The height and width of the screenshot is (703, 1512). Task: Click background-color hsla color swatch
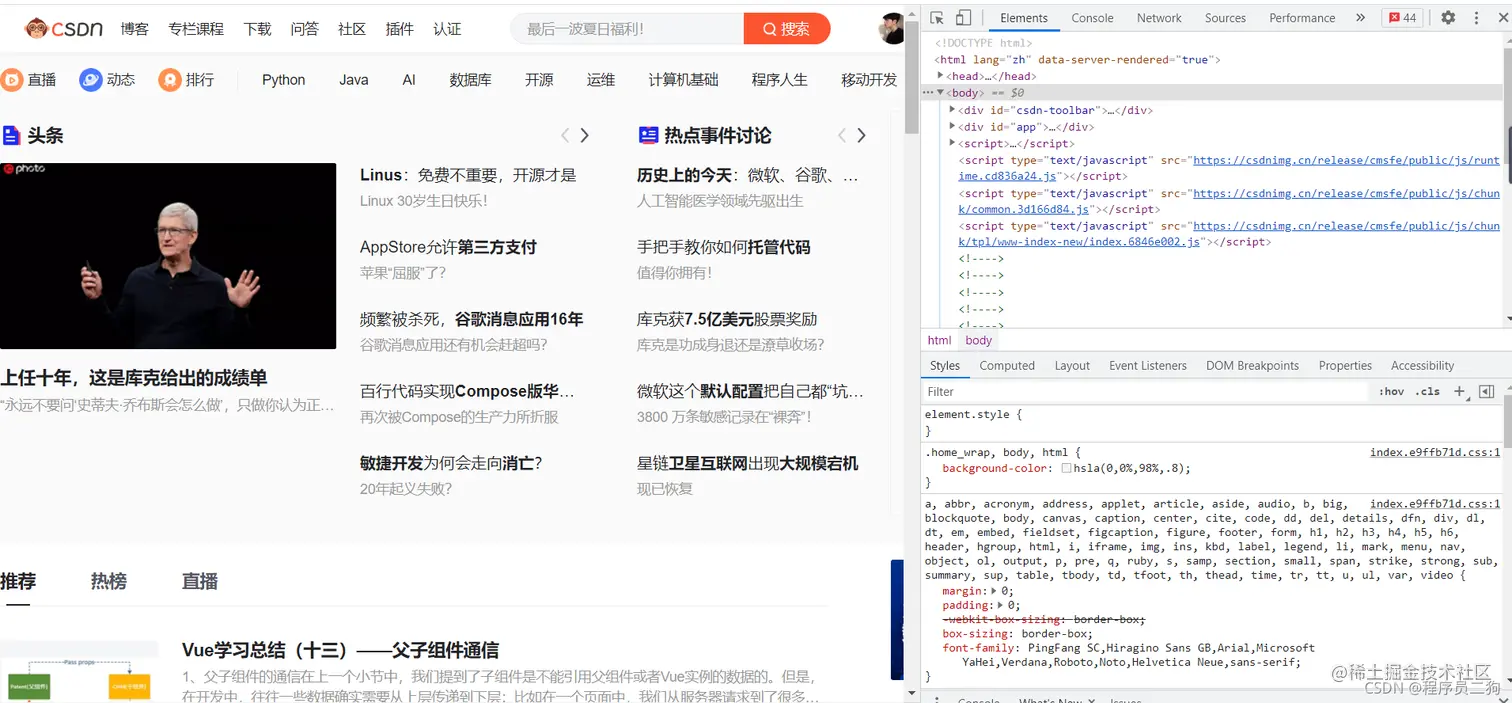[x=1066, y=468]
